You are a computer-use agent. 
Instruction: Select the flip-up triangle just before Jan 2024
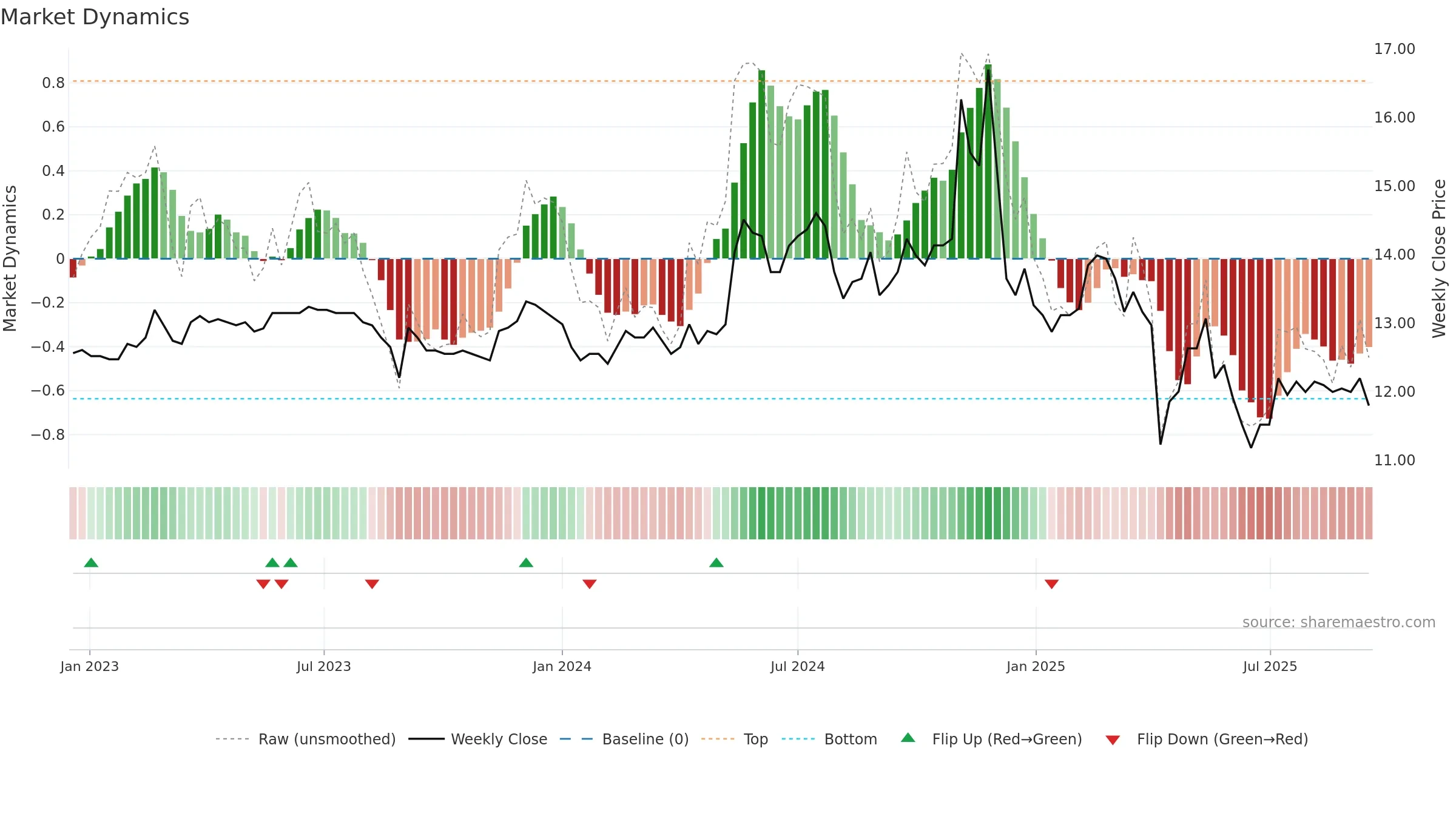(x=526, y=562)
